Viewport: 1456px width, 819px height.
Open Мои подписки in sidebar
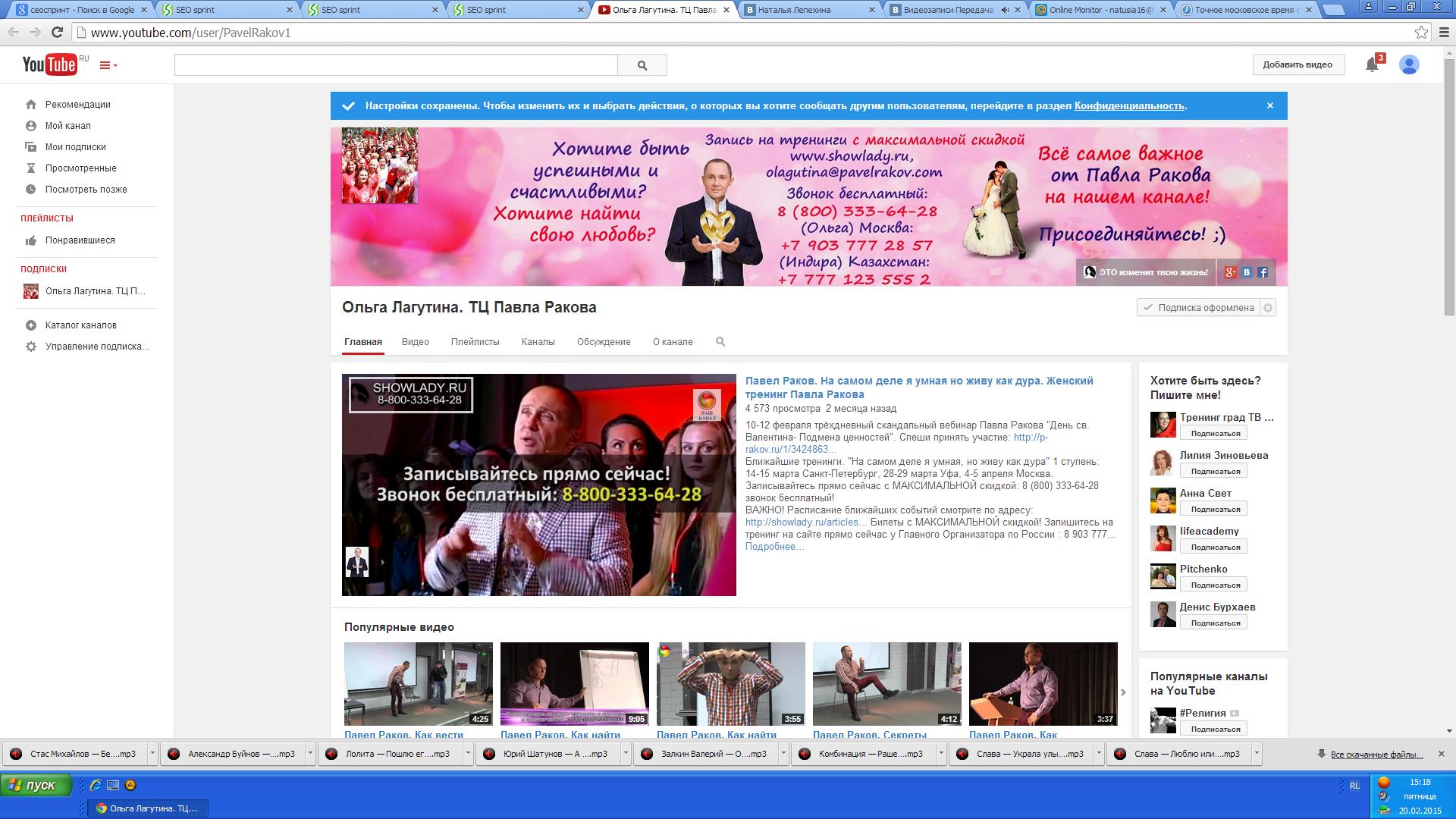point(75,147)
